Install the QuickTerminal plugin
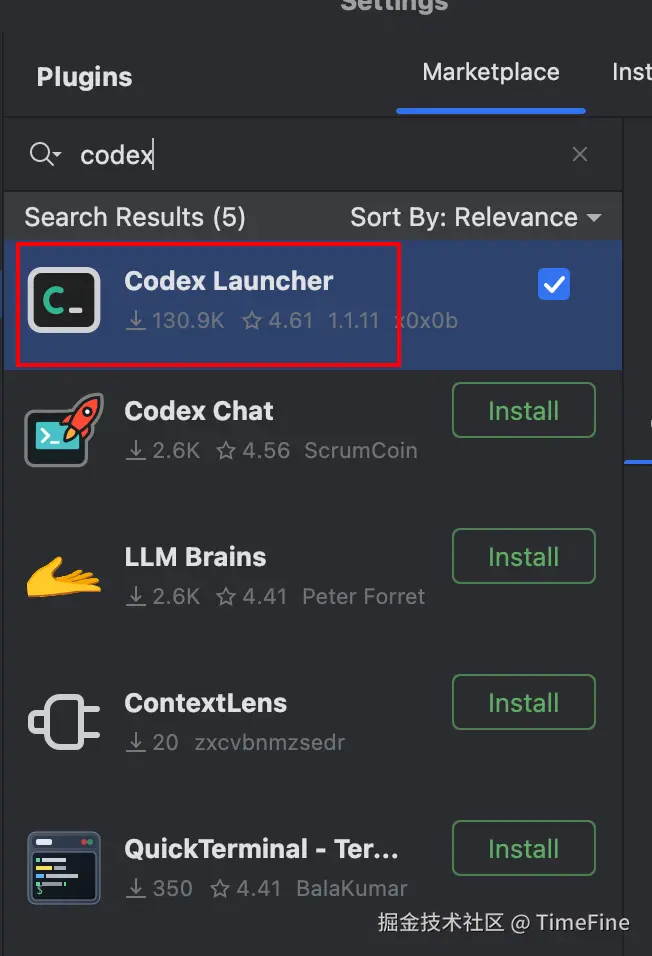The width and height of the screenshot is (652, 956). tap(524, 849)
